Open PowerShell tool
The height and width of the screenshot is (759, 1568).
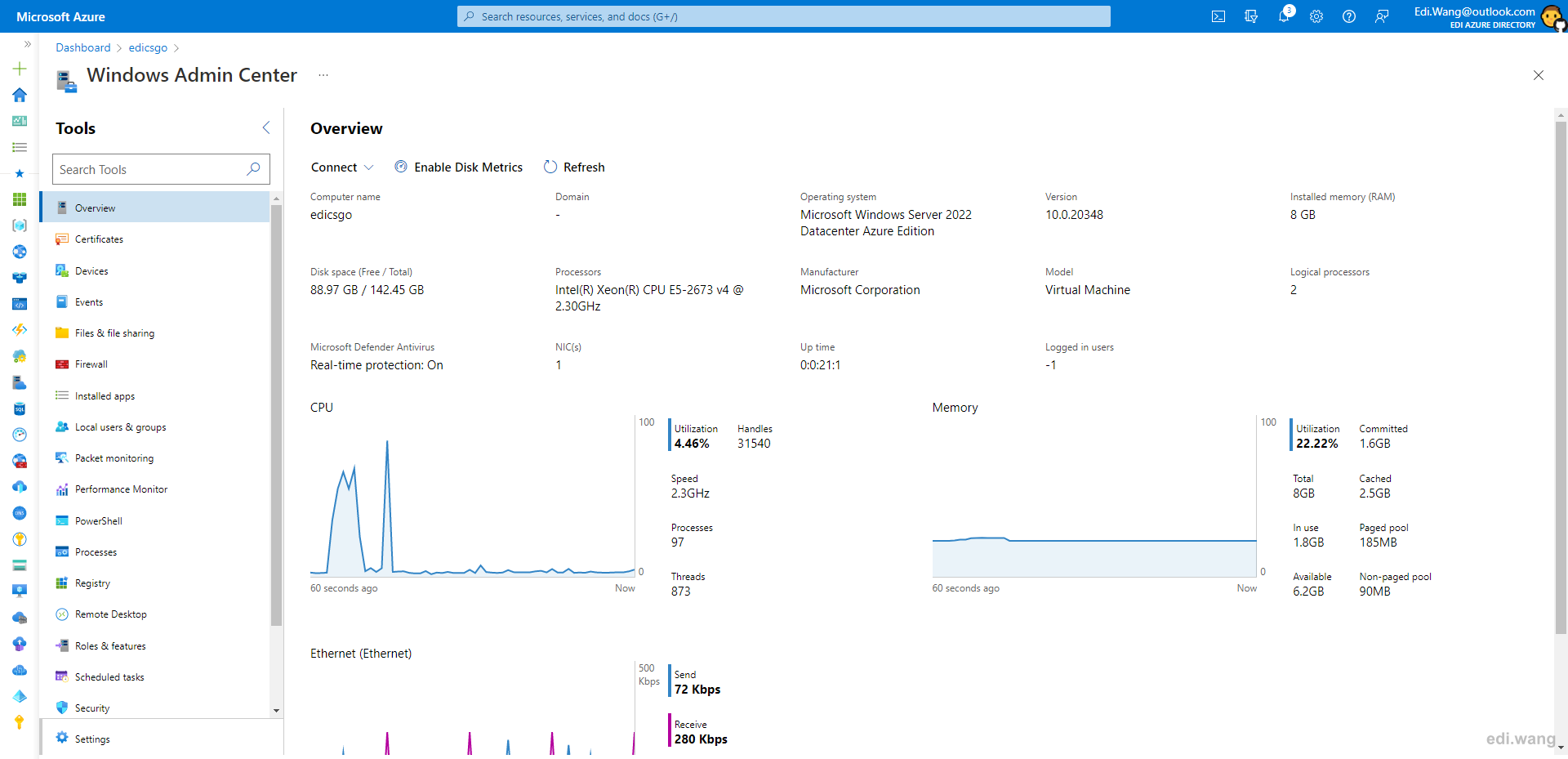pyautogui.click(x=155, y=521)
